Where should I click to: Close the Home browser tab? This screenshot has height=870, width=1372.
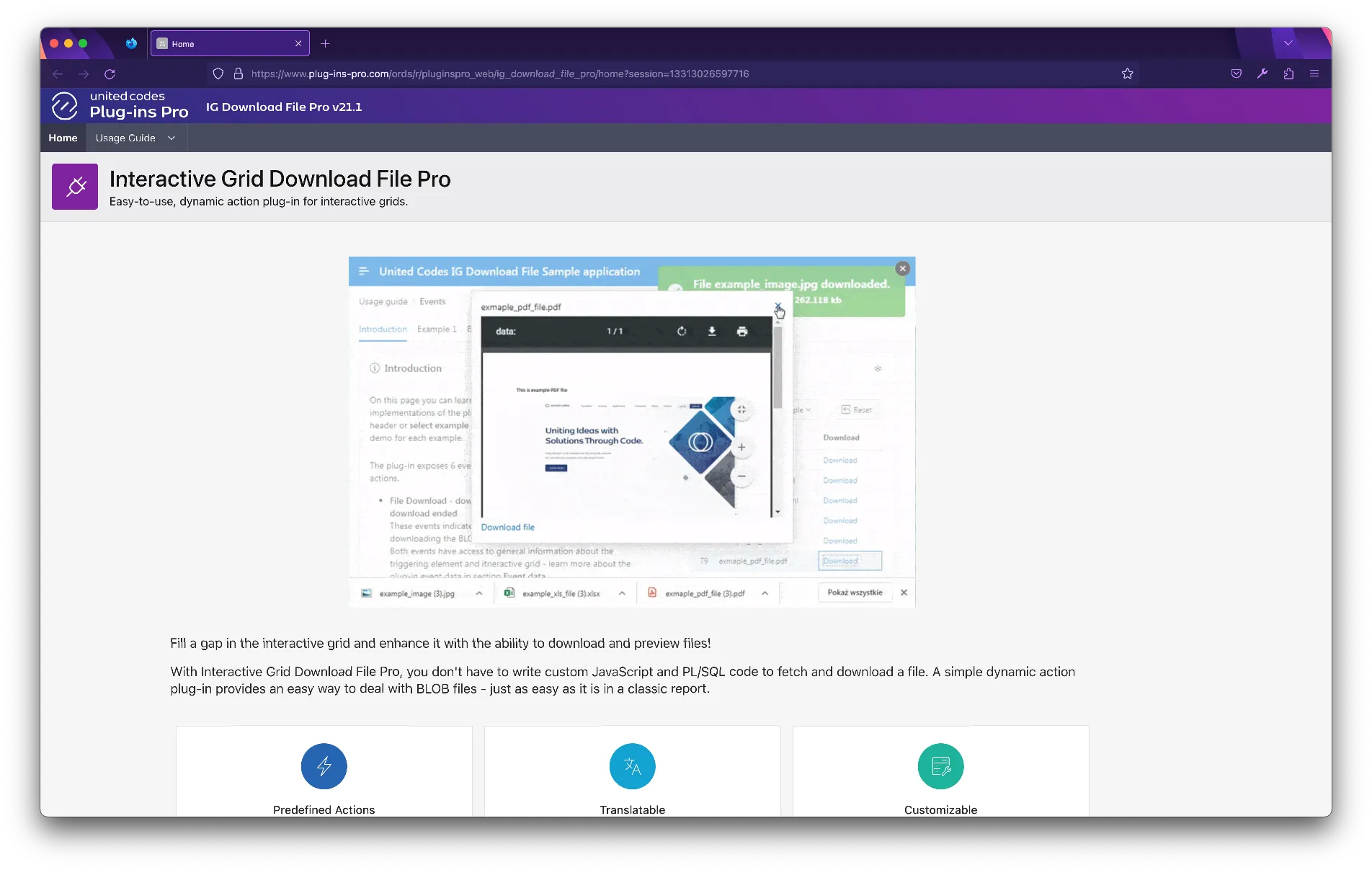coord(298,43)
